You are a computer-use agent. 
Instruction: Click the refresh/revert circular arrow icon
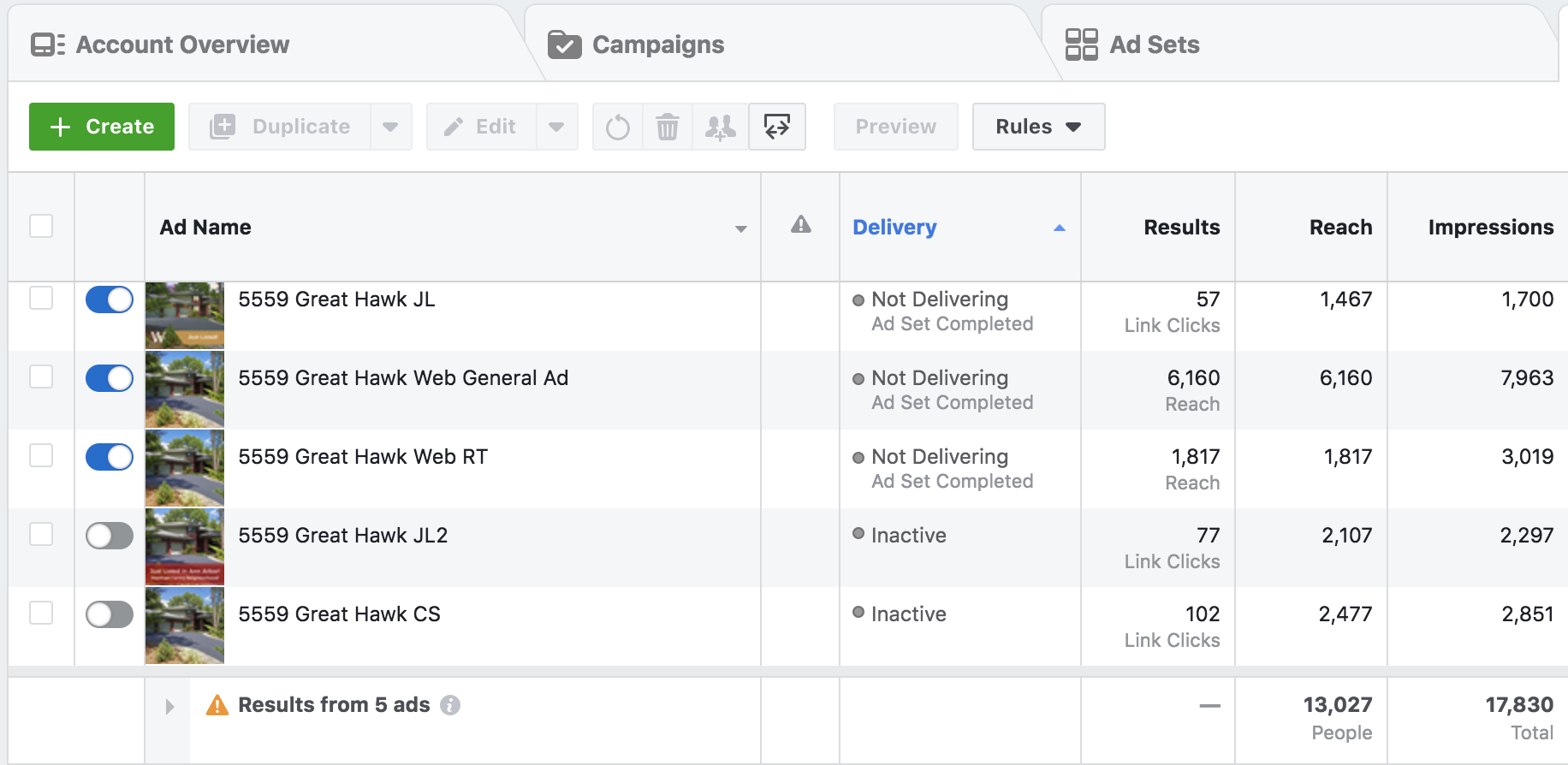pos(617,127)
